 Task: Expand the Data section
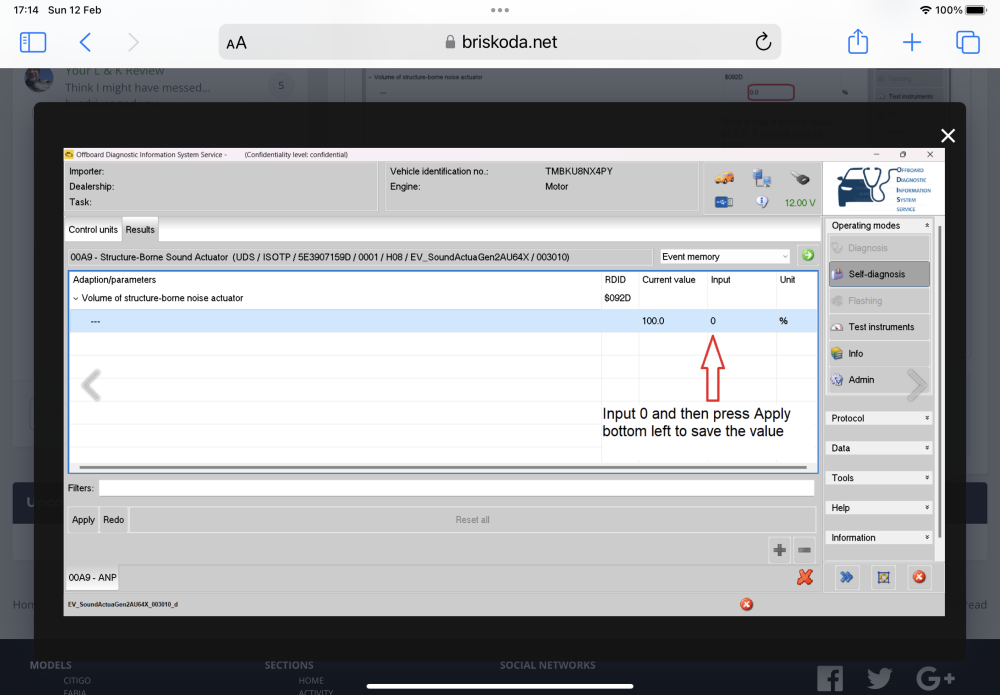880,448
